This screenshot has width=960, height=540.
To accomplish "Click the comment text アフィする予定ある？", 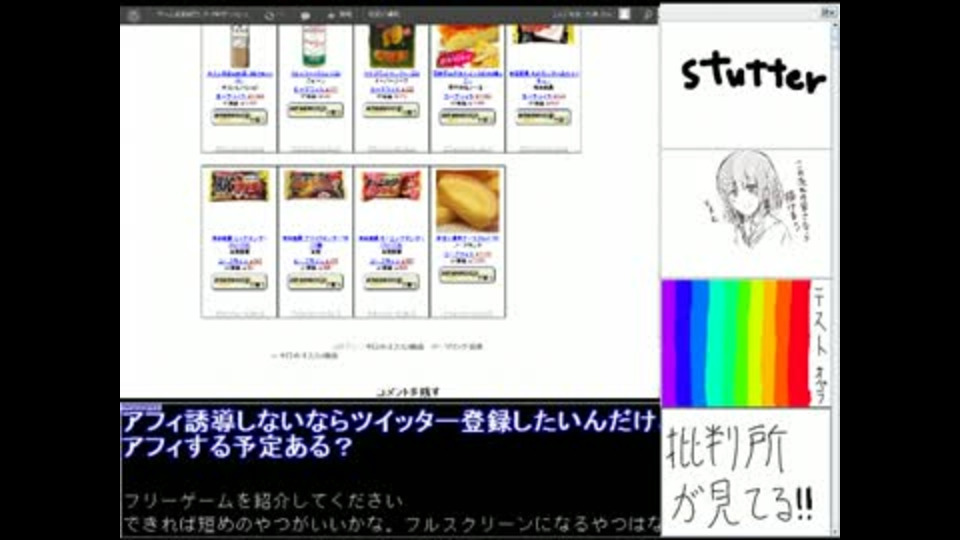I will pyautogui.click(x=238, y=447).
